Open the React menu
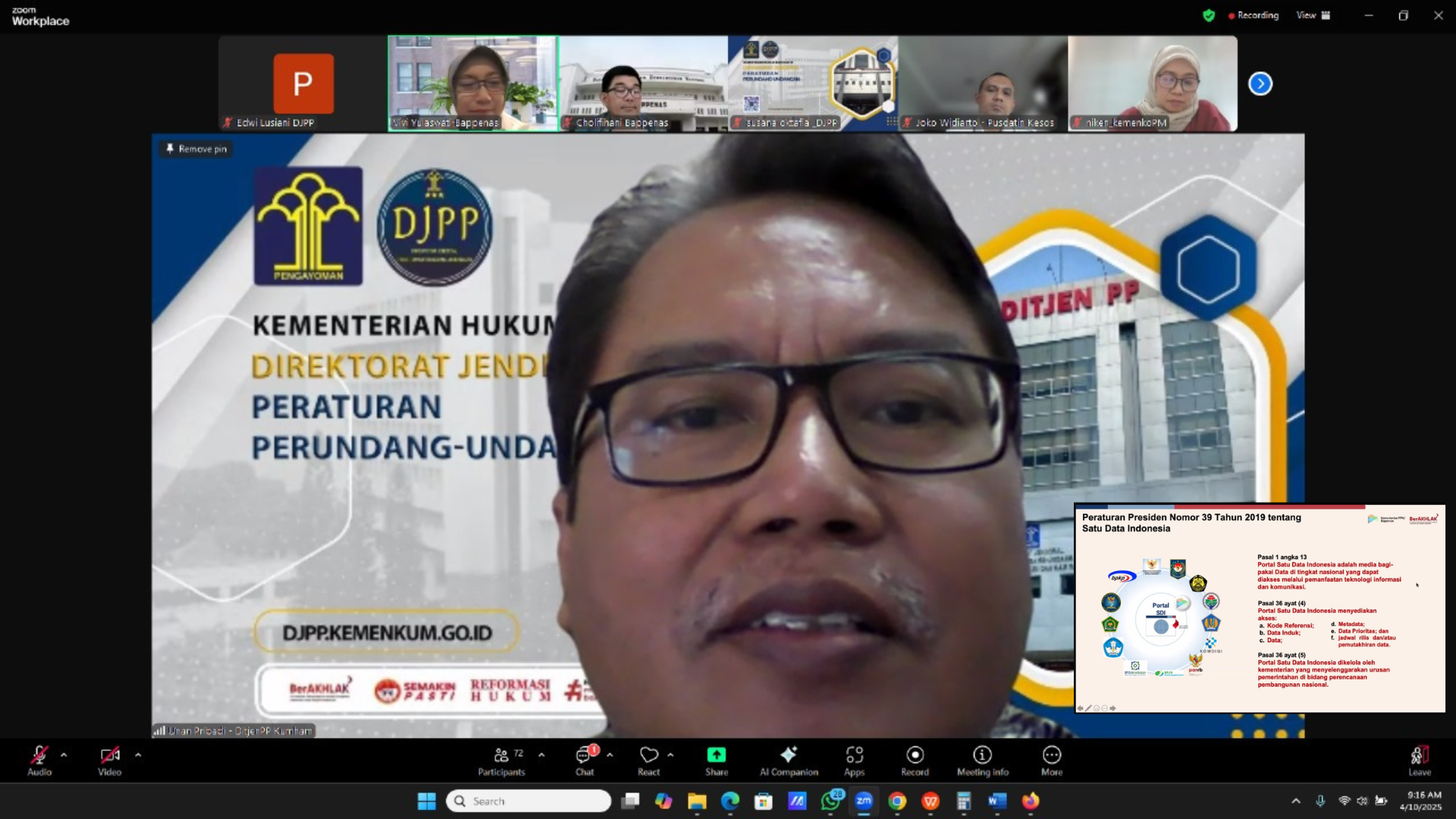The height and width of the screenshot is (819, 1456). point(649,761)
